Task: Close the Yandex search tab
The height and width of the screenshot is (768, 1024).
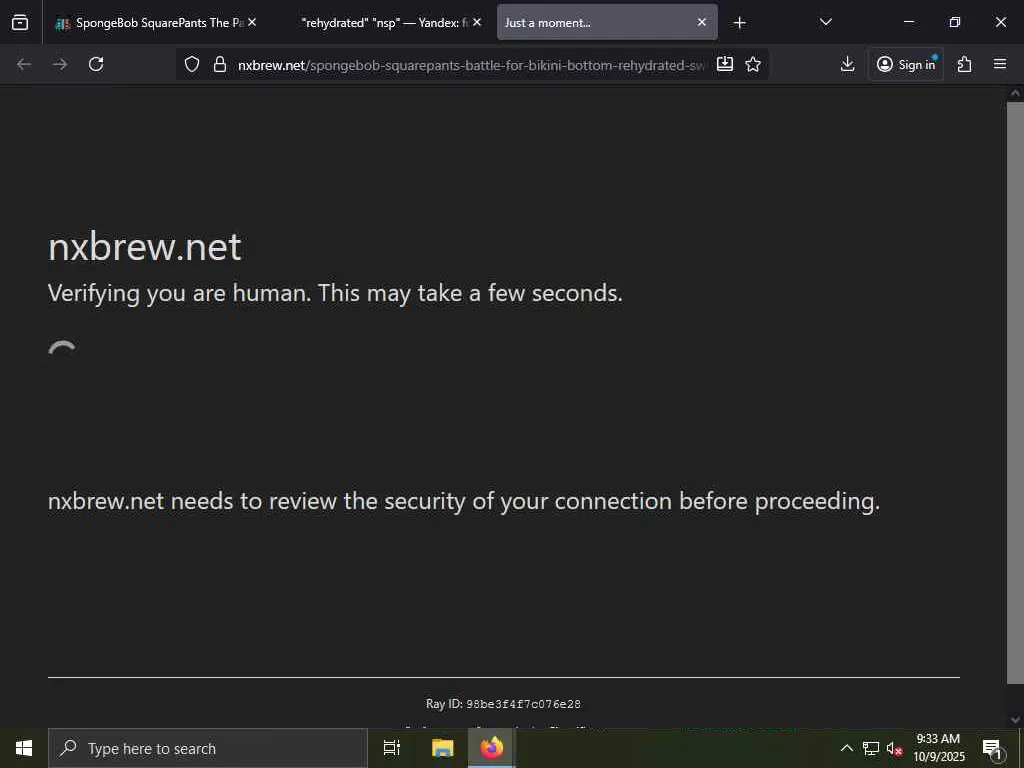Action: (x=477, y=22)
